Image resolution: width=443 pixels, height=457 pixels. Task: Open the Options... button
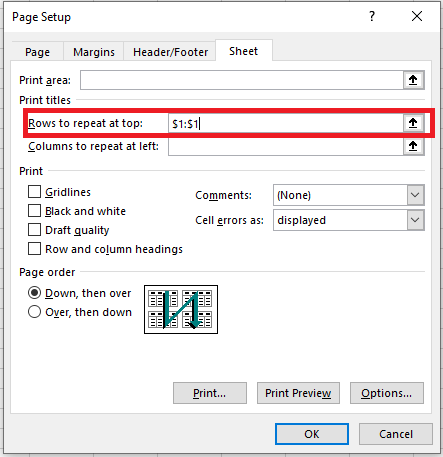(x=387, y=393)
